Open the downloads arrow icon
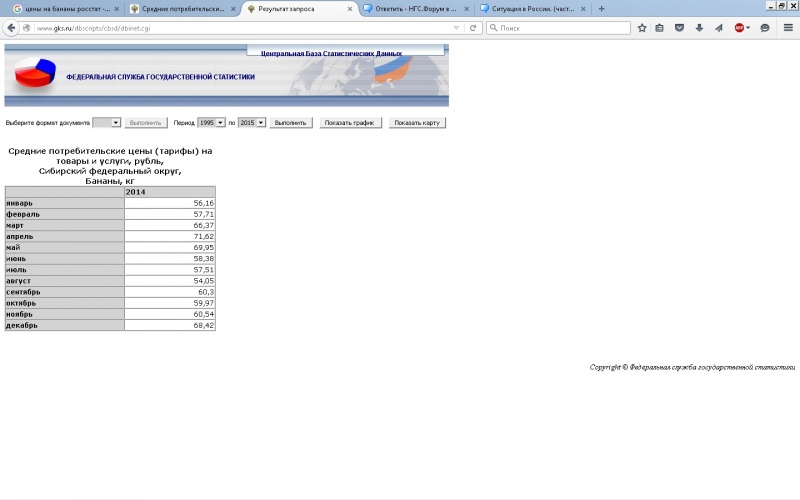Image resolution: width=800 pixels, height=500 pixels. [x=699, y=28]
